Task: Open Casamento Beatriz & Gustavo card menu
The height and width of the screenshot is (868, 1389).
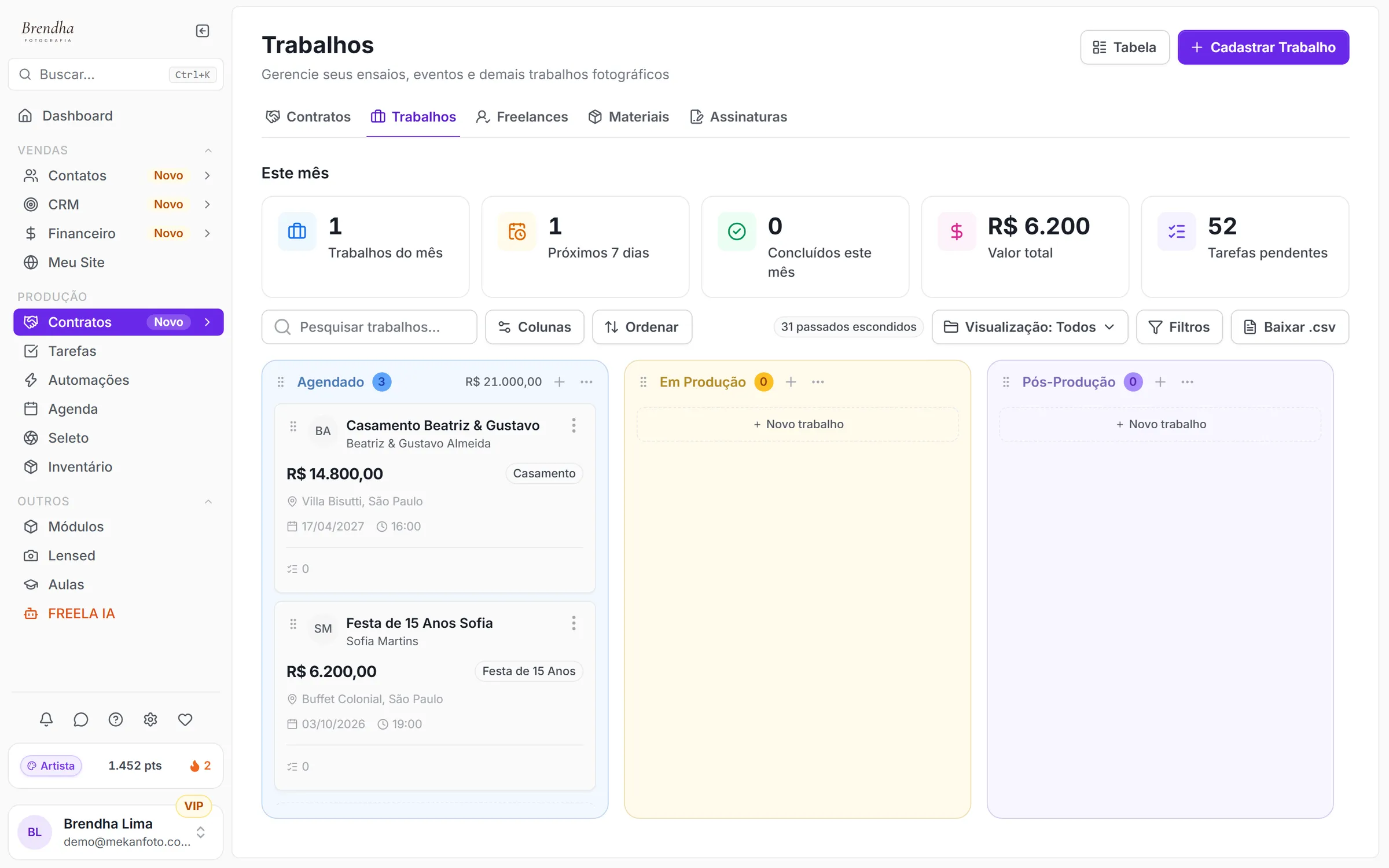Action: [x=574, y=425]
